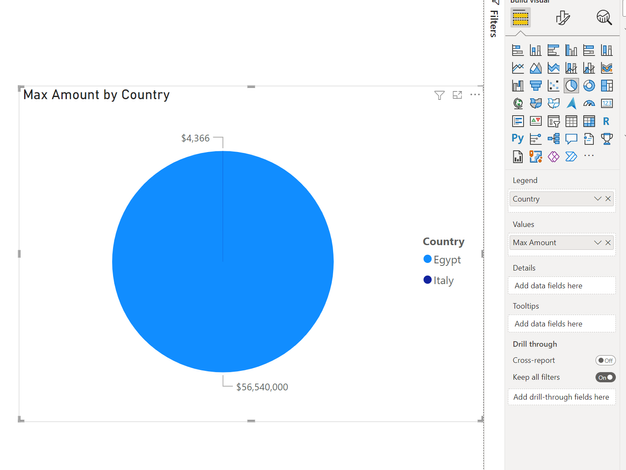This screenshot has width=626, height=470.
Task: Select the KPI visual
Action: (535, 121)
